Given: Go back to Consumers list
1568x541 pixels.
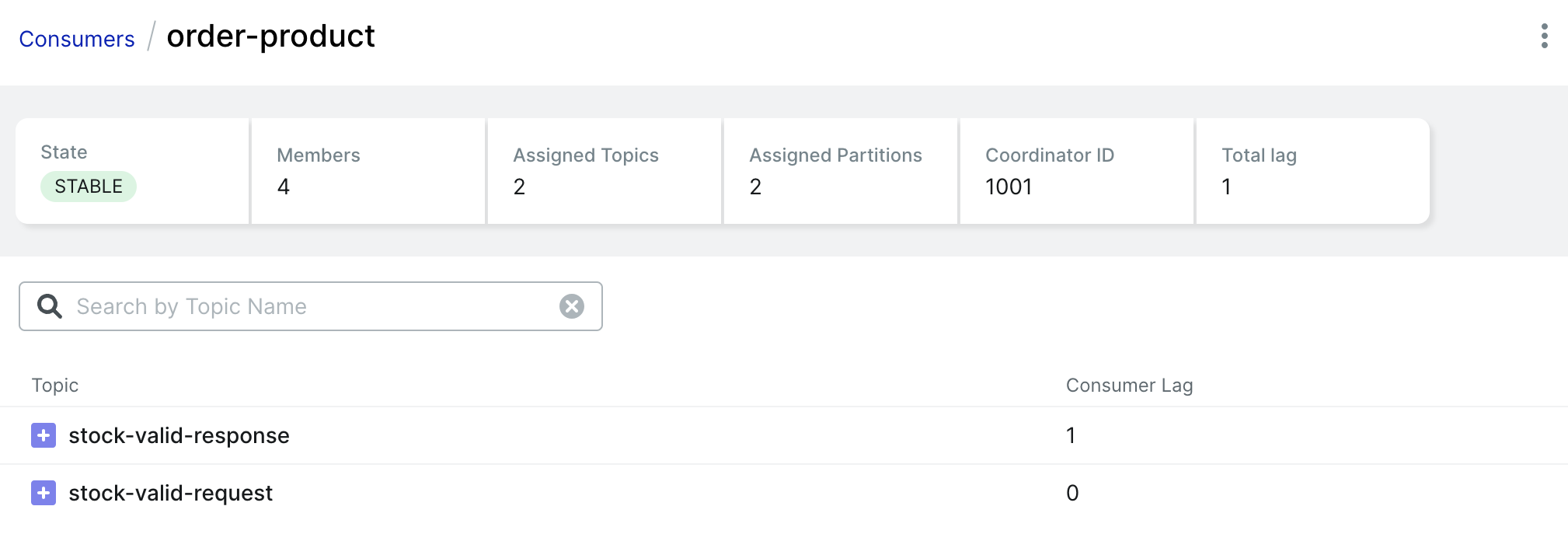Looking at the screenshot, I should (77, 39).
